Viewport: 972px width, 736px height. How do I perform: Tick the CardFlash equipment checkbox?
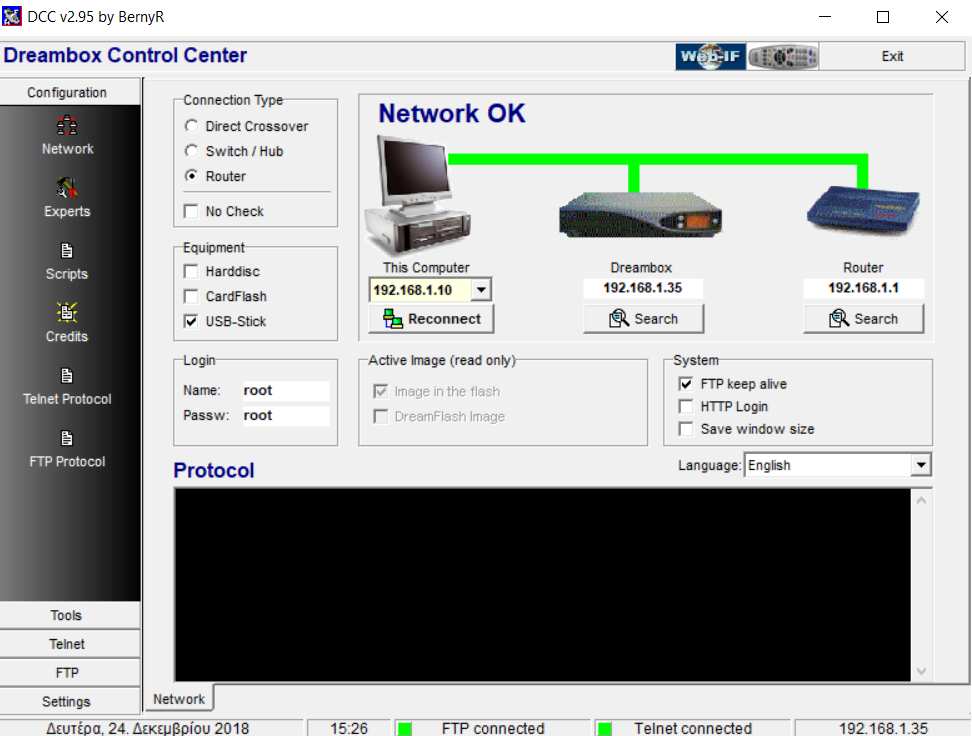(x=191, y=296)
